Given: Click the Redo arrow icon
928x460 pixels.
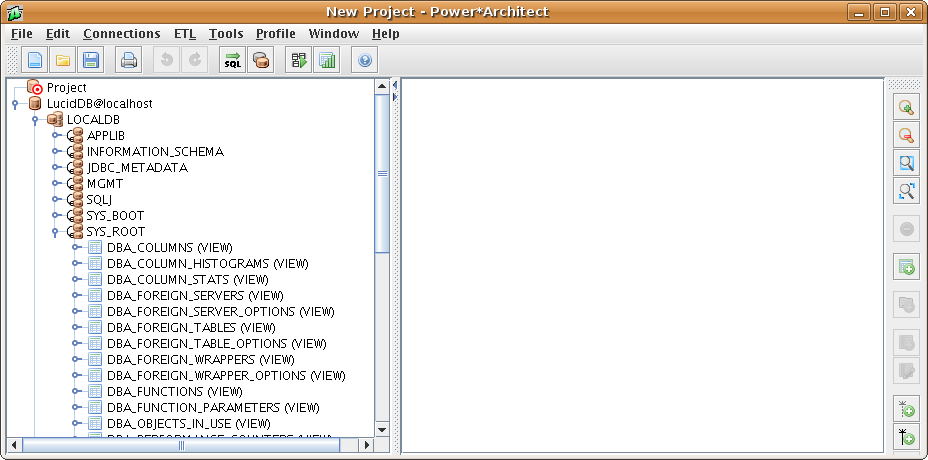Looking at the screenshot, I should [x=194, y=60].
